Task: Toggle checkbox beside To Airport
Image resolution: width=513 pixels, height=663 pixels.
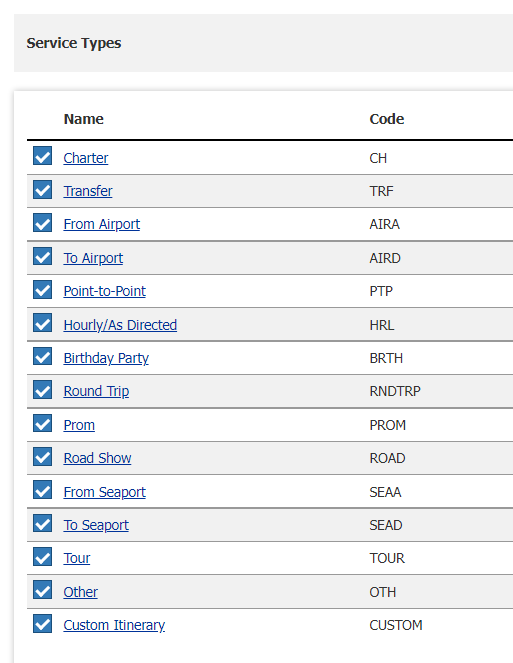Action: click(42, 256)
